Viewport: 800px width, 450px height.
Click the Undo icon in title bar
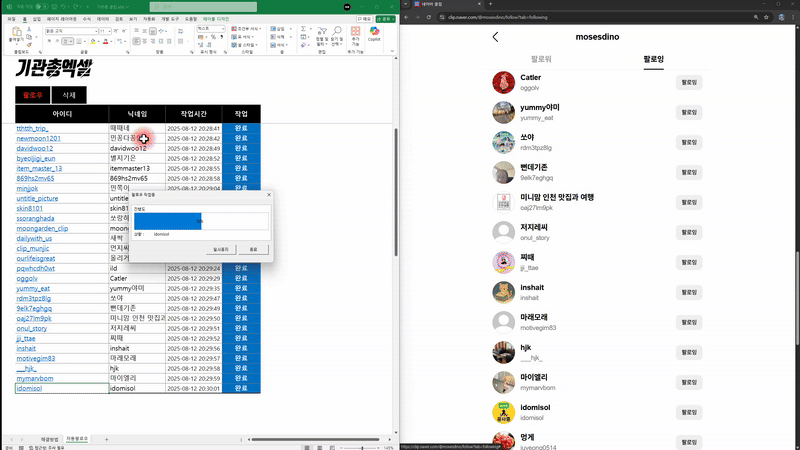click(x=64, y=7)
